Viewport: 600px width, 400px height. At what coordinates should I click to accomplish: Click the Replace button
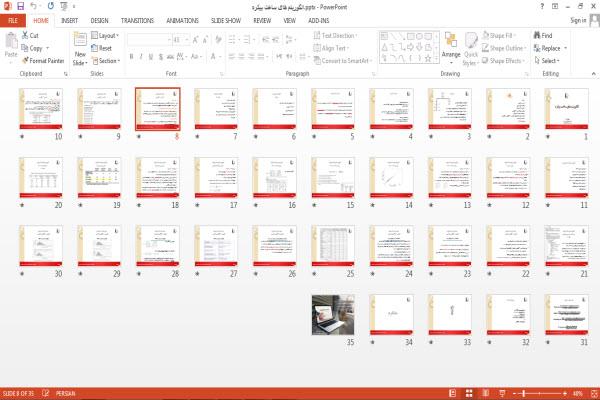pos(551,48)
